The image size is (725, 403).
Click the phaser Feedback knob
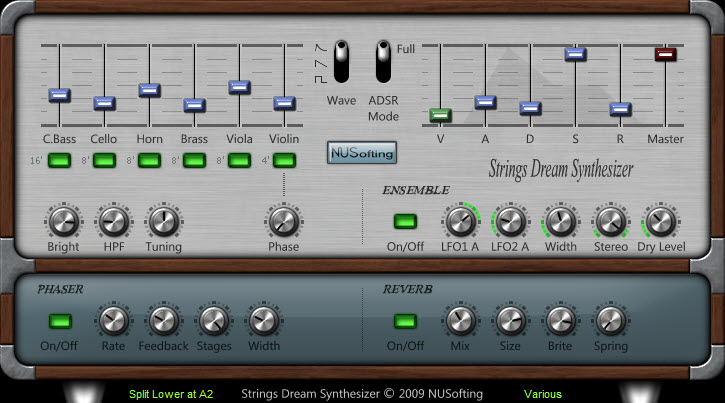click(163, 321)
